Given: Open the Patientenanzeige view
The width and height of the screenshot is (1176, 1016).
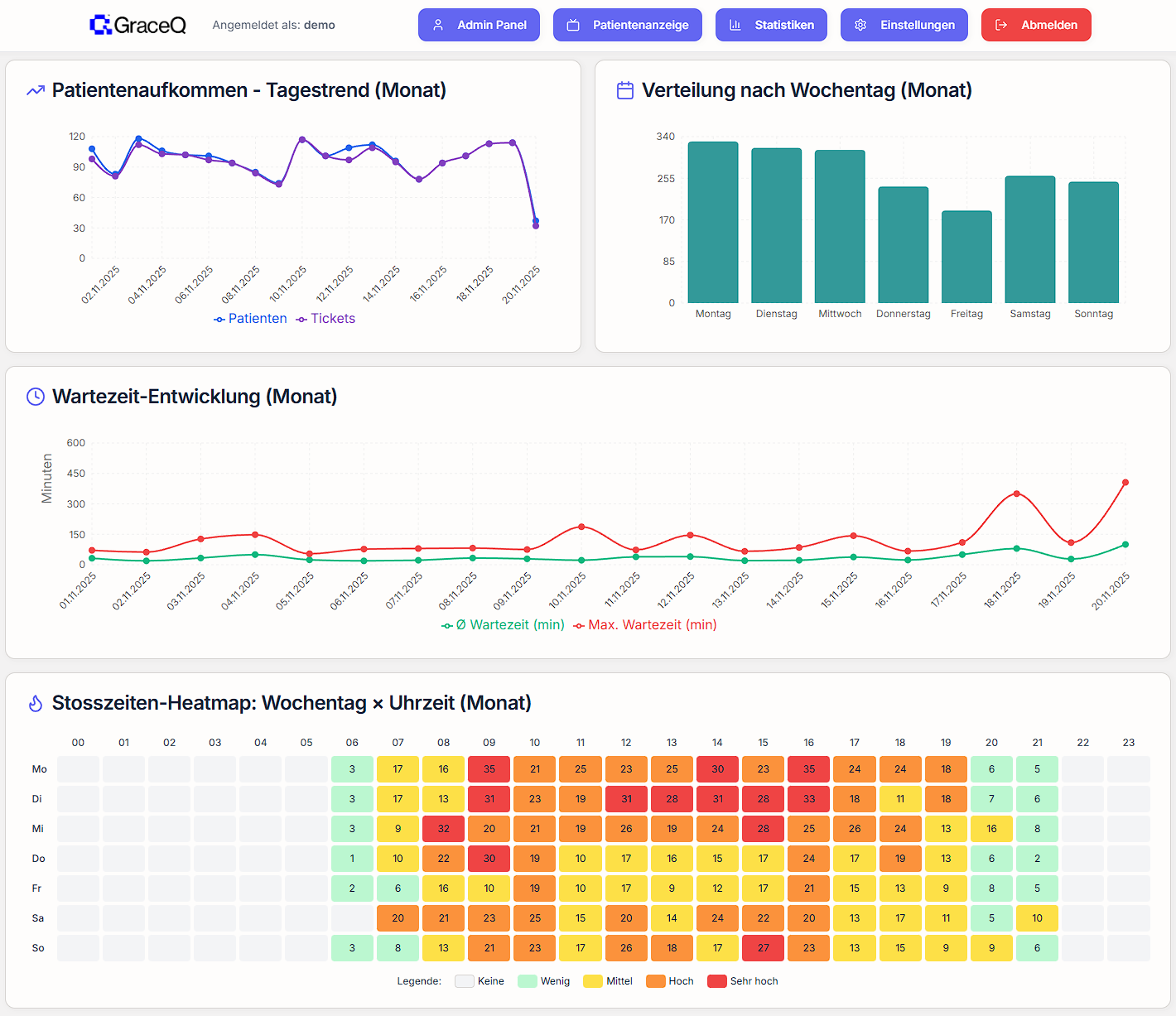Looking at the screenshot, I should click(627, 25).
